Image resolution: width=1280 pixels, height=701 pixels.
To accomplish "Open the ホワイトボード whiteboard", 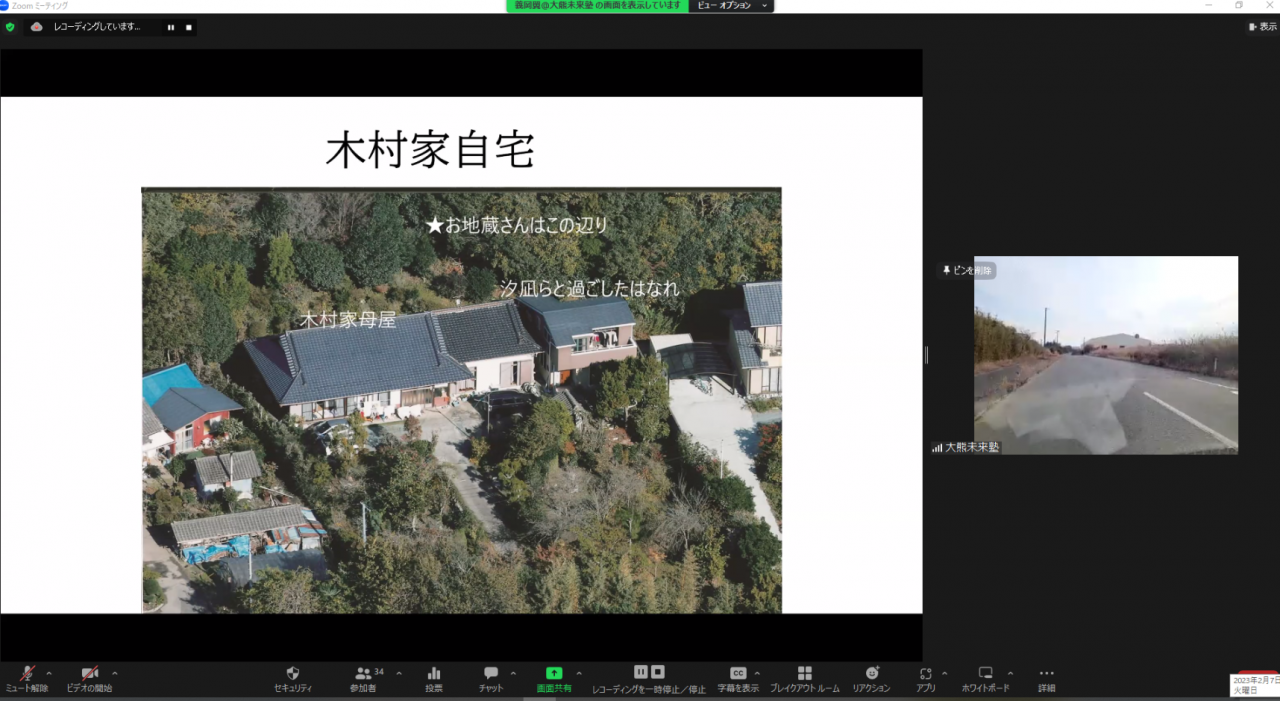I will pos(985,679).
